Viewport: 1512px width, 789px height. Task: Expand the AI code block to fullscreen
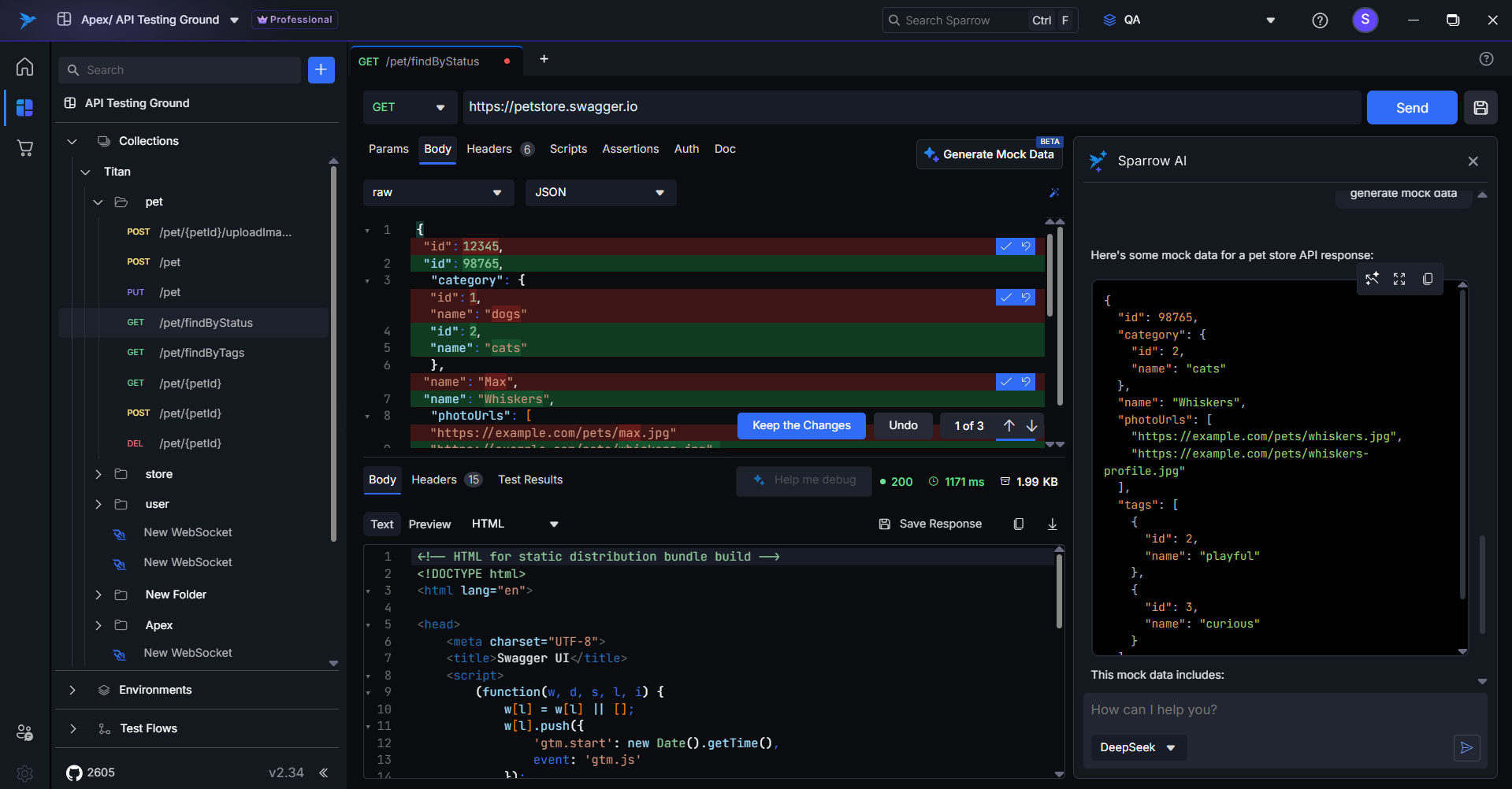pos(1399,280)
